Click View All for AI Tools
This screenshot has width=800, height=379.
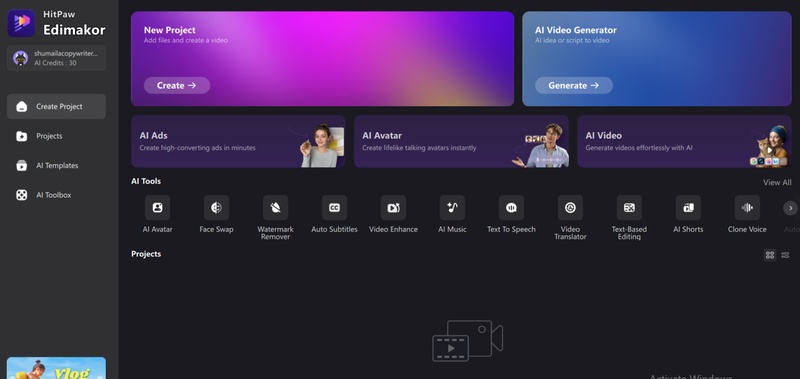pyautogui.click(x=777, y=182)
